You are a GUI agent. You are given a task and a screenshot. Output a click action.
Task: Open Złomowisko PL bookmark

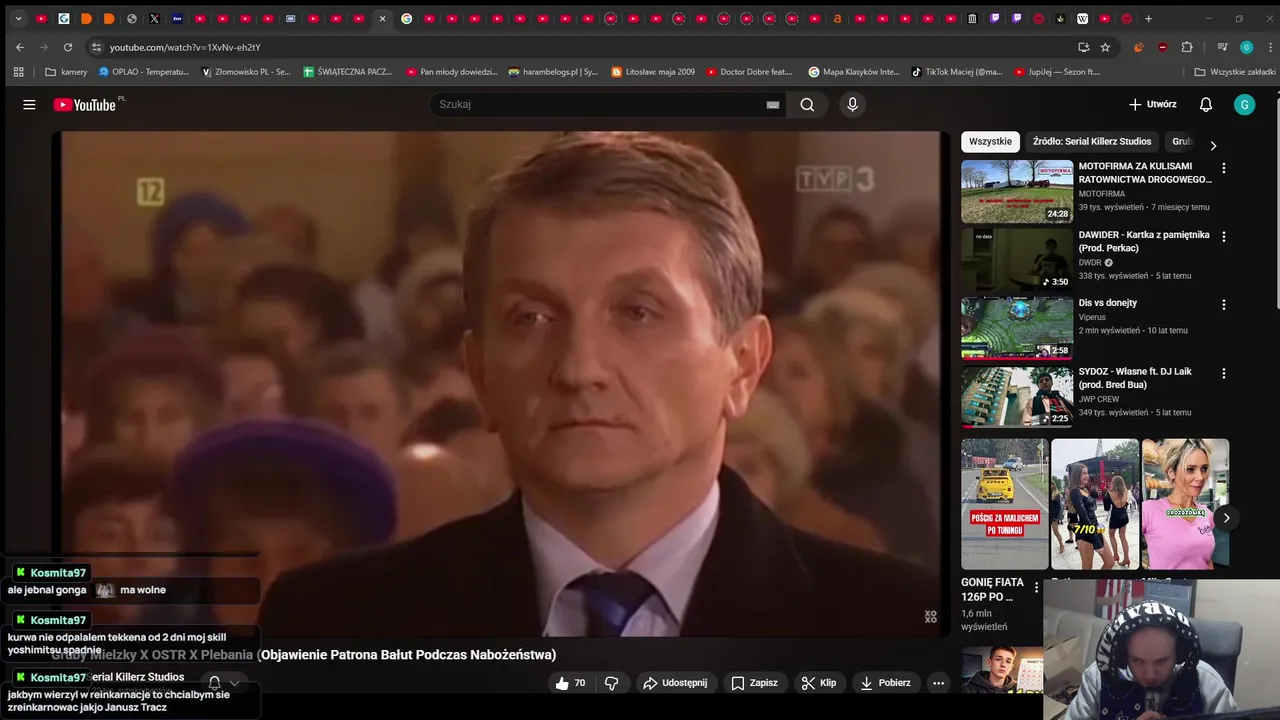pos(246,72)
